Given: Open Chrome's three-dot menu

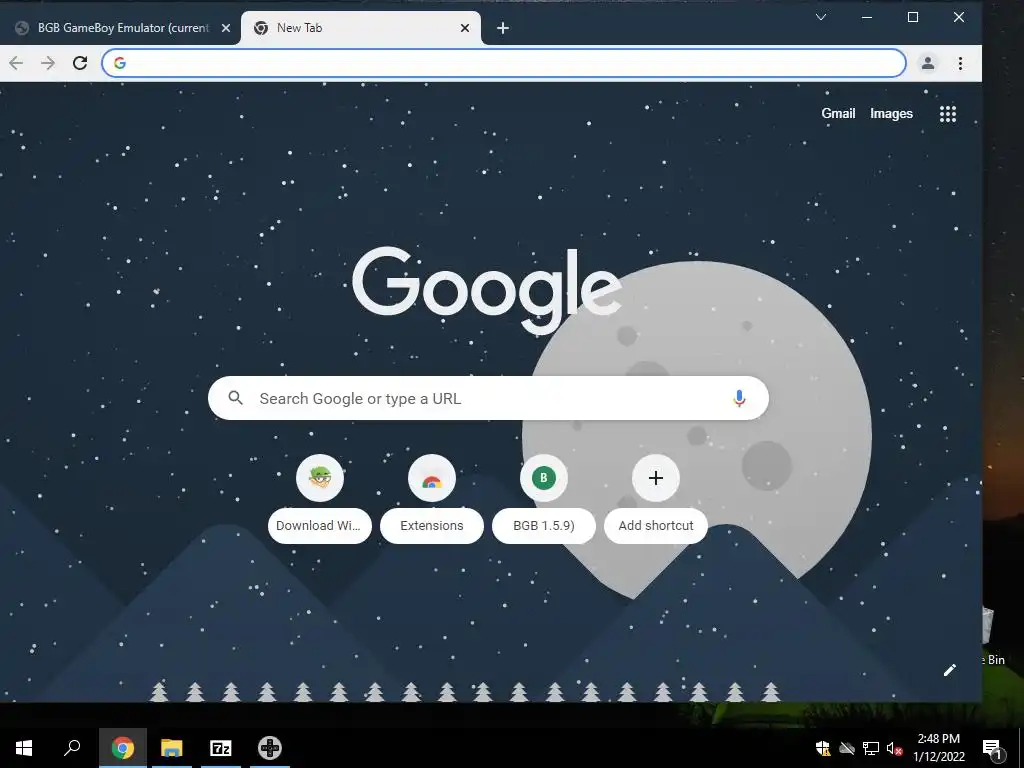Looking at the screenshot, I should (960, 63).
